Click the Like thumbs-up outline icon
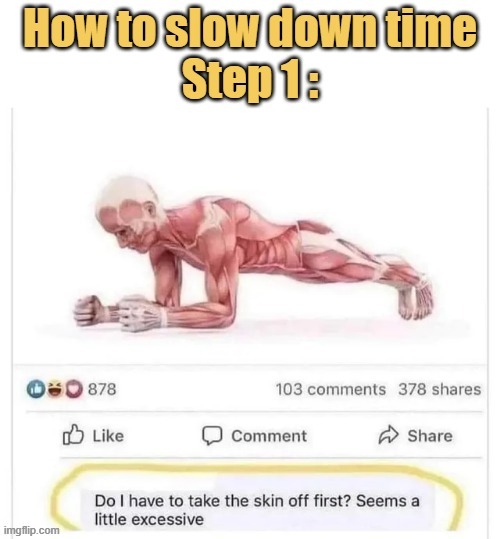 point(73,435)
